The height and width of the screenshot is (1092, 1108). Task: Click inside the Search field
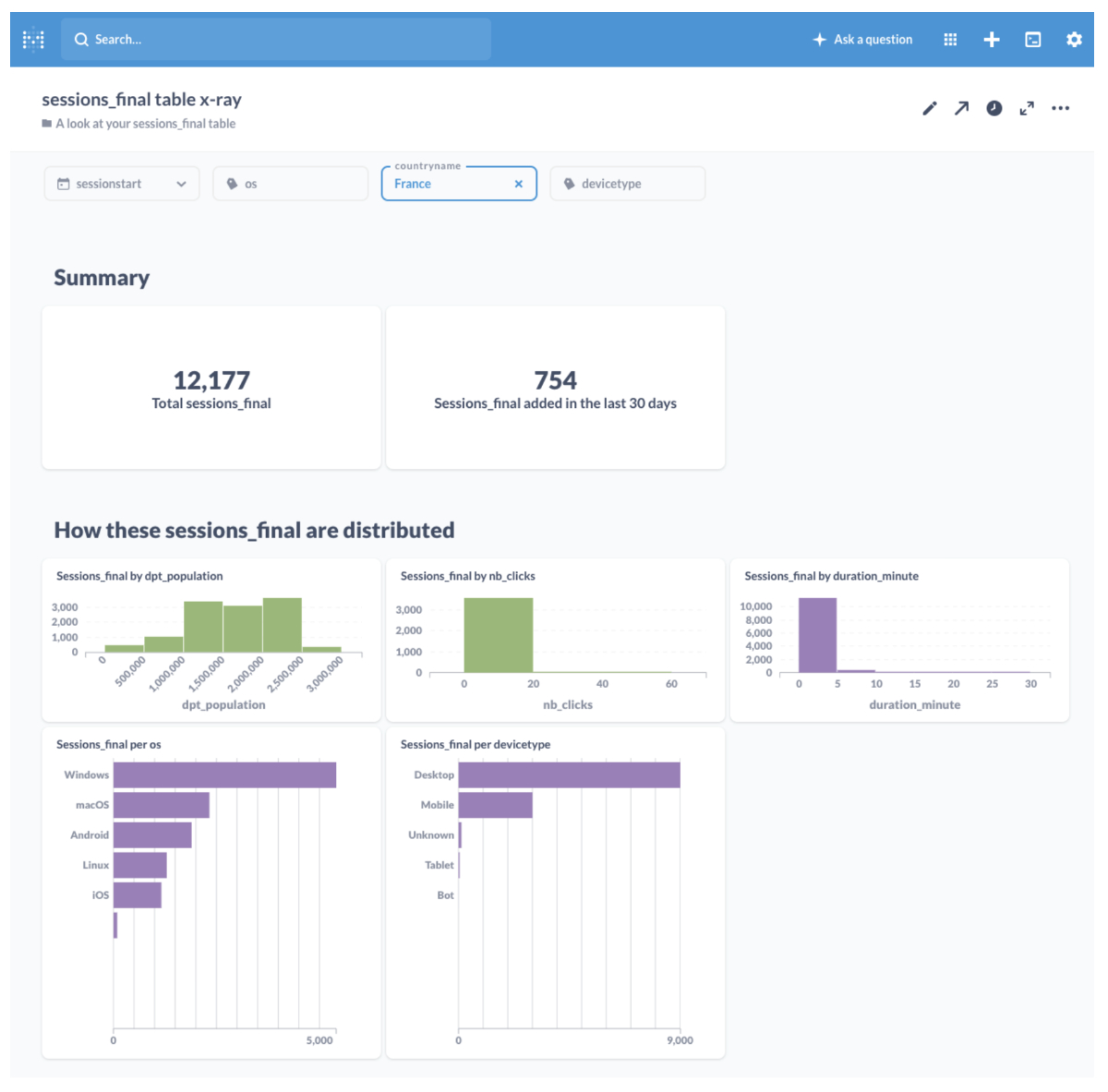point(277,40)
